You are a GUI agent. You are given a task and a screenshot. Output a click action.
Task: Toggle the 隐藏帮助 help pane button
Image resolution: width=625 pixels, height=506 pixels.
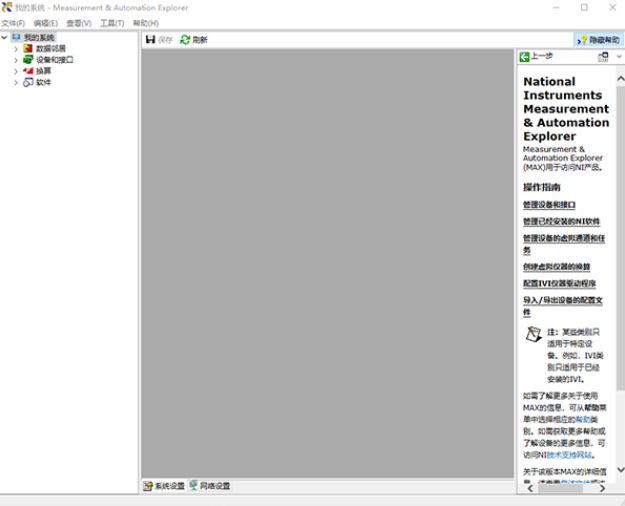[596, 40]
